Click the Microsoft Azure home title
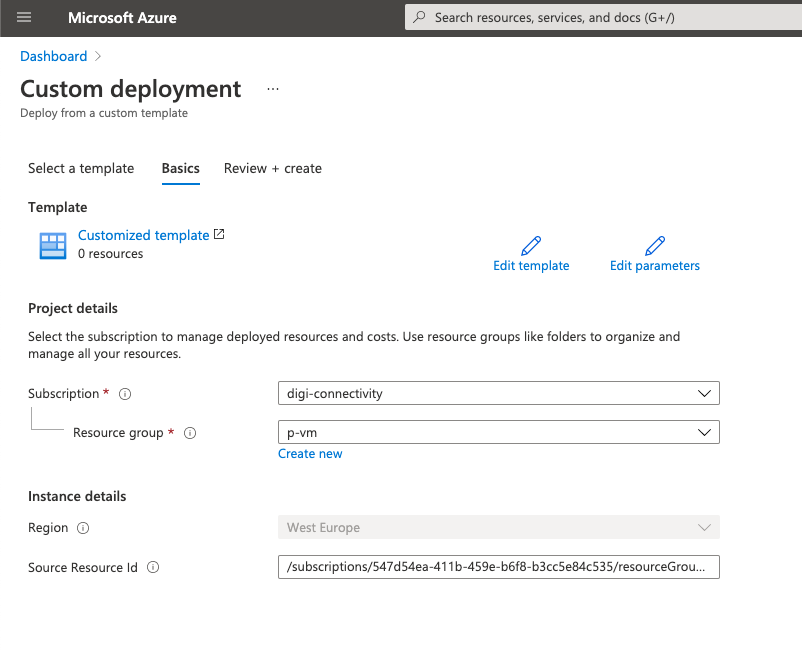This screenshot has width=802, height=651. (x=122, y=18)
